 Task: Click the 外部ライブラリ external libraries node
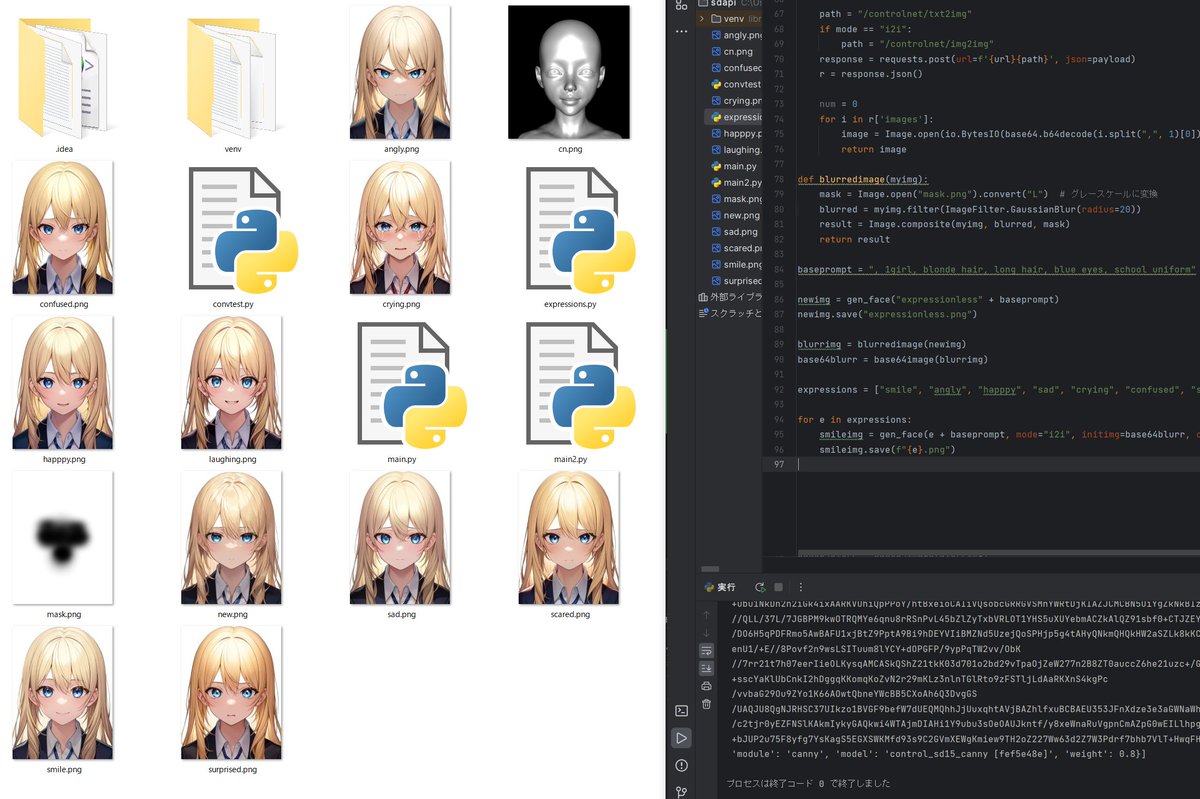730,297
